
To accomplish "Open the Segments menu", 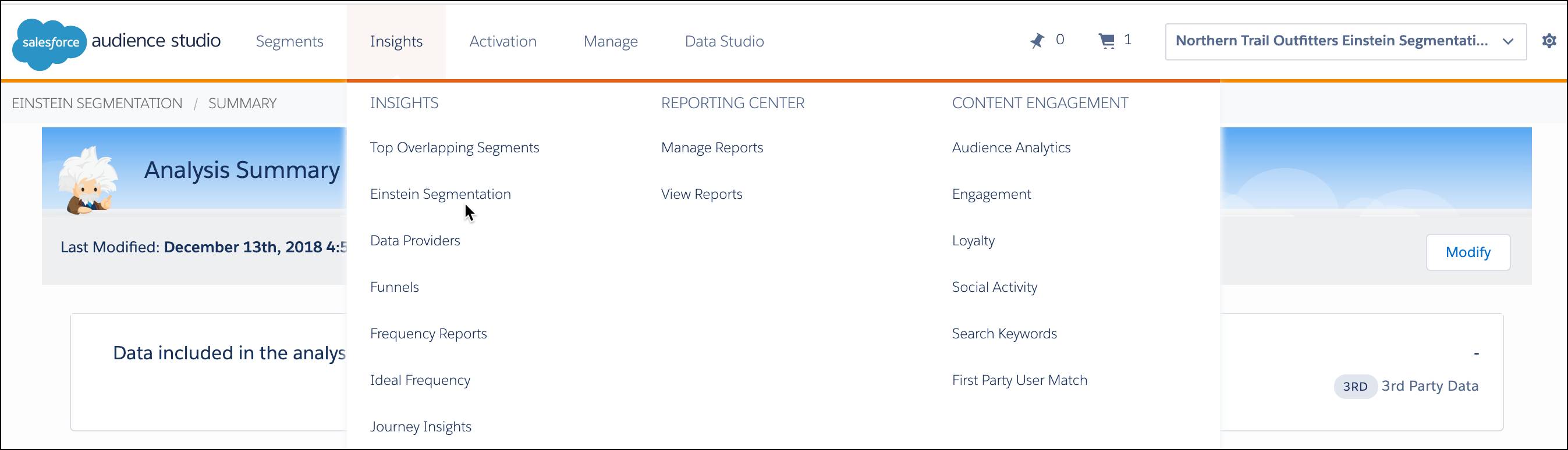I will click(289, 41).
